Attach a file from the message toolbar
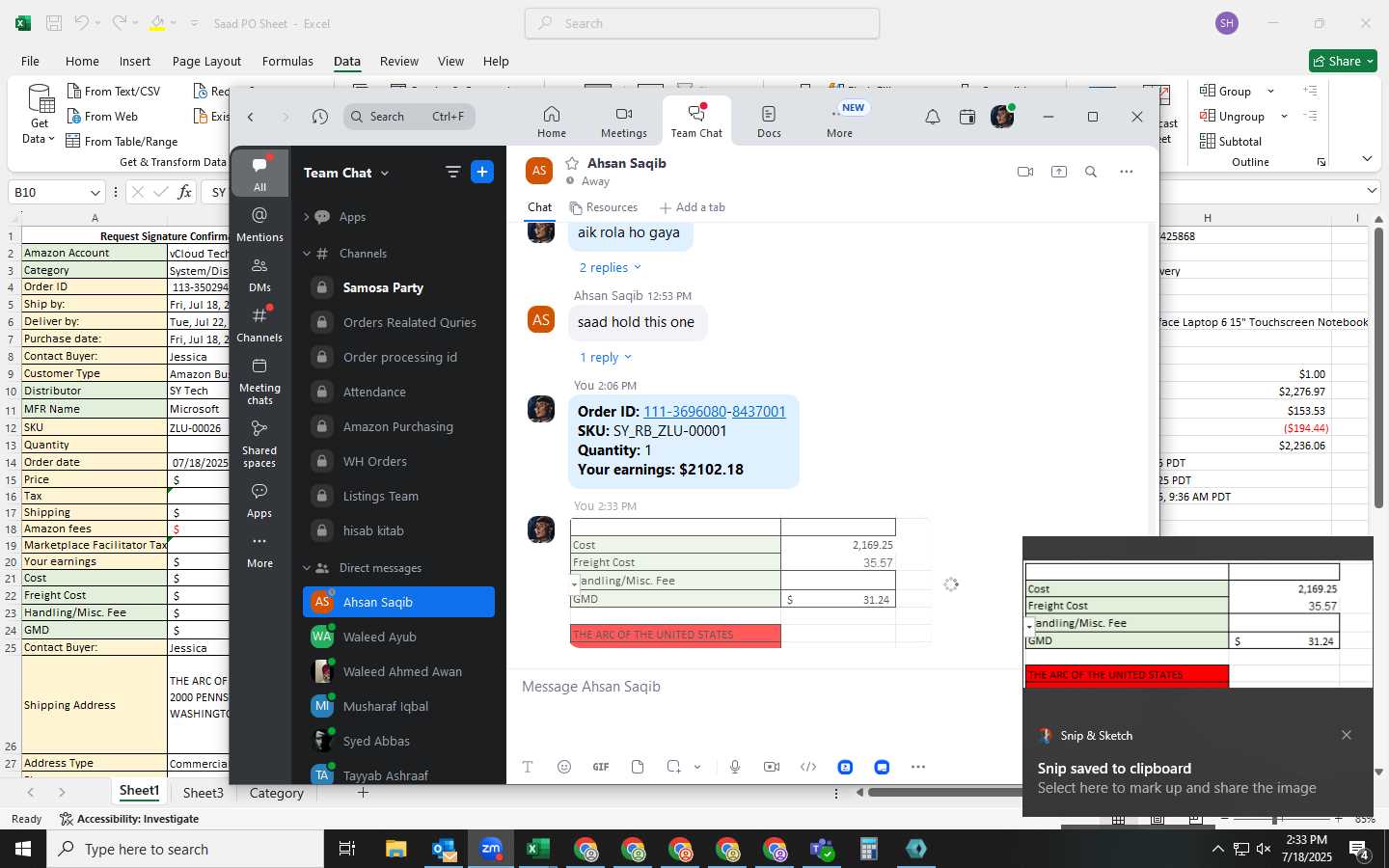Image resolution: width=1389 pixels, height=868 pixels. pos(638,767)
